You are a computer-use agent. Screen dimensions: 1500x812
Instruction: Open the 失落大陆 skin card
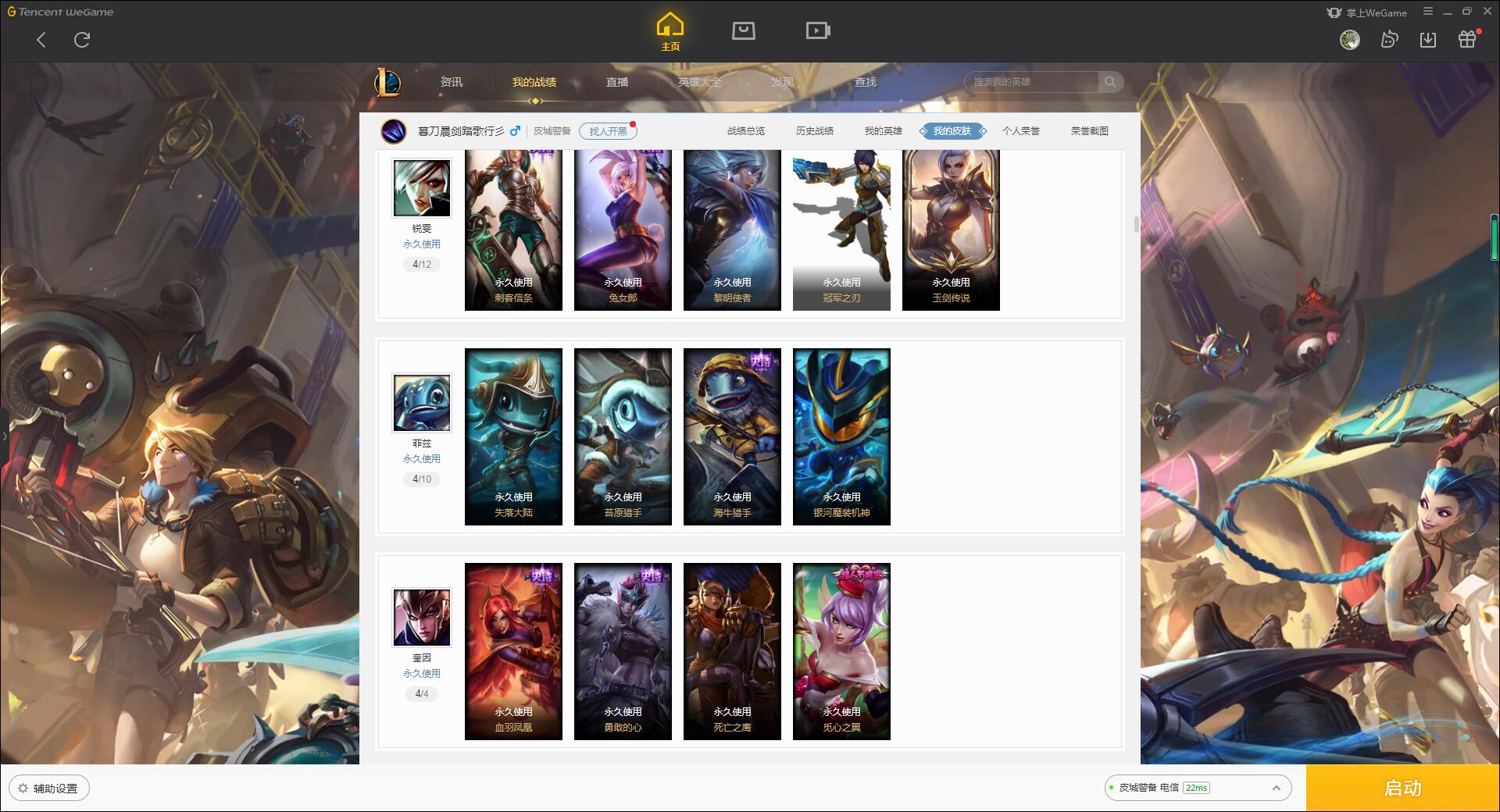pos(513,436)
